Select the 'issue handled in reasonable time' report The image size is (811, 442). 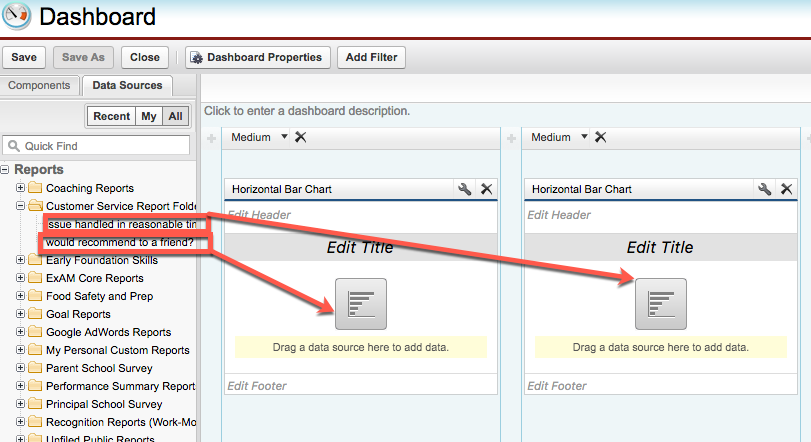tap(122, 224)
